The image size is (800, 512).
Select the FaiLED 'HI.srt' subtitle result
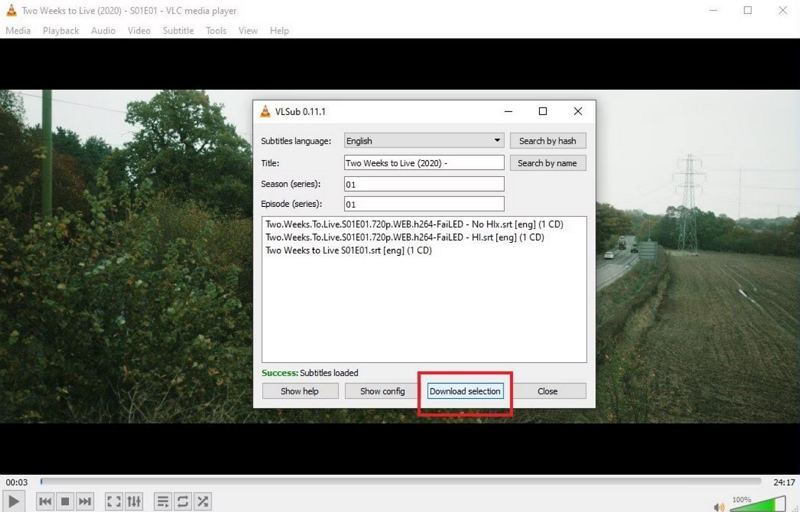click(405, 237)
